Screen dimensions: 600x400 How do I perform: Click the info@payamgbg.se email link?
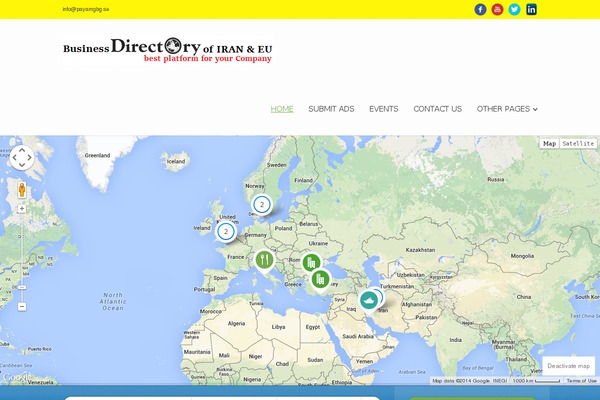86,9
